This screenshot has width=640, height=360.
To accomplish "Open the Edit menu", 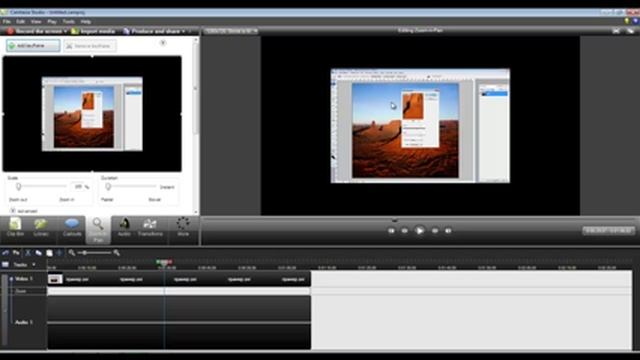I will coord(20,22).
